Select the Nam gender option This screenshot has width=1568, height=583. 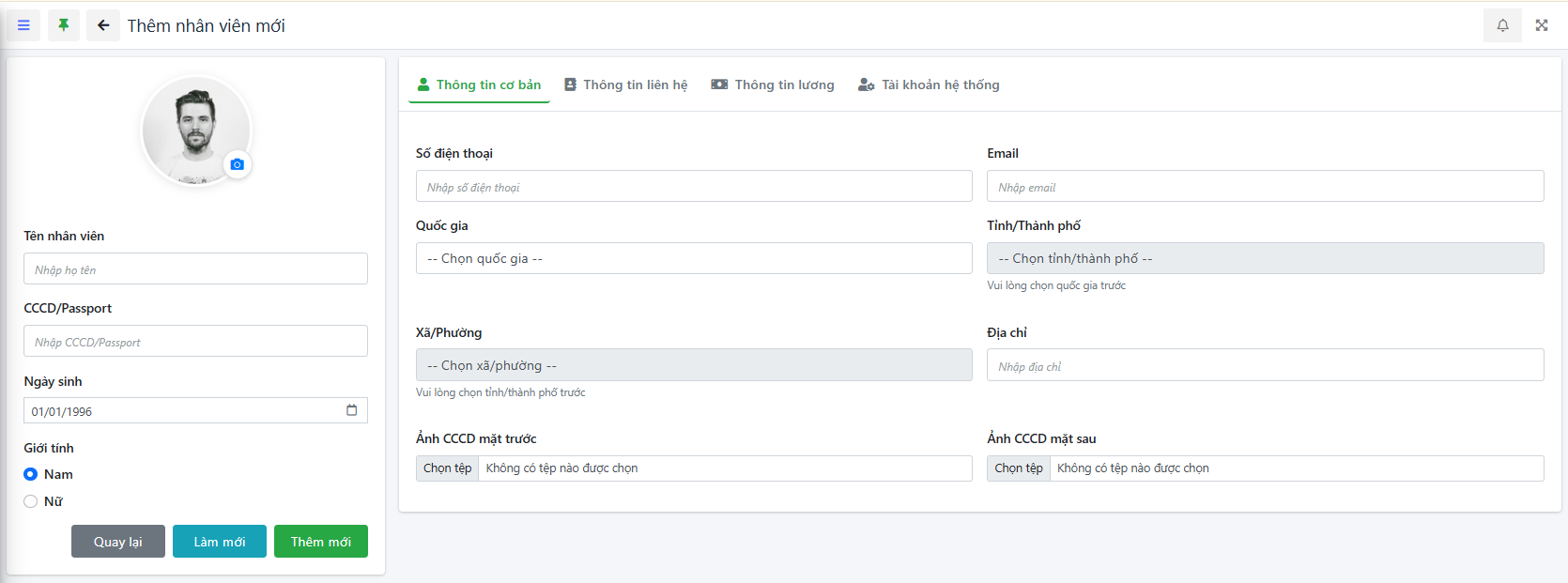point(31,474)
